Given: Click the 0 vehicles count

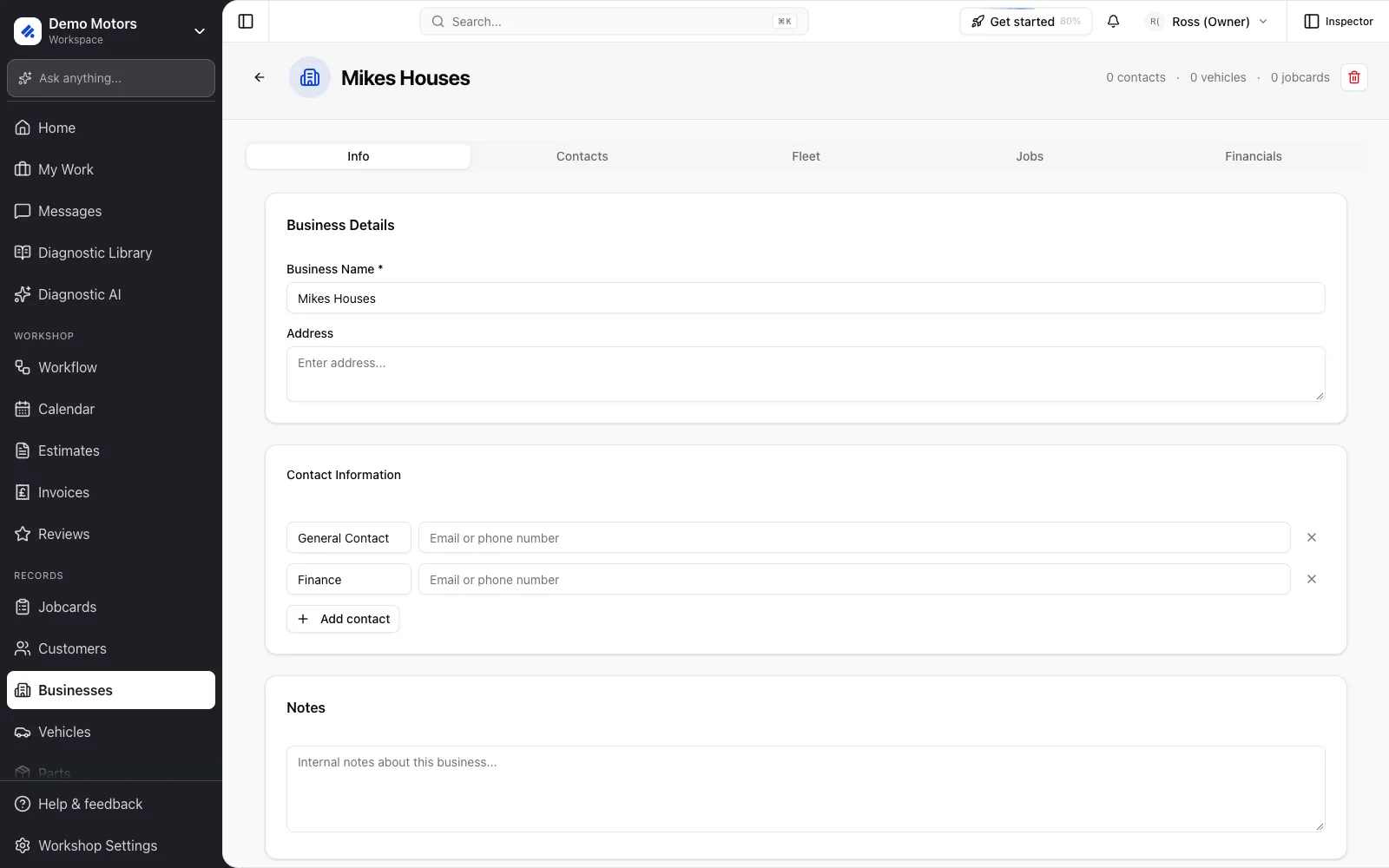Looking at the screenshot, I should [x=1218, y=77].
